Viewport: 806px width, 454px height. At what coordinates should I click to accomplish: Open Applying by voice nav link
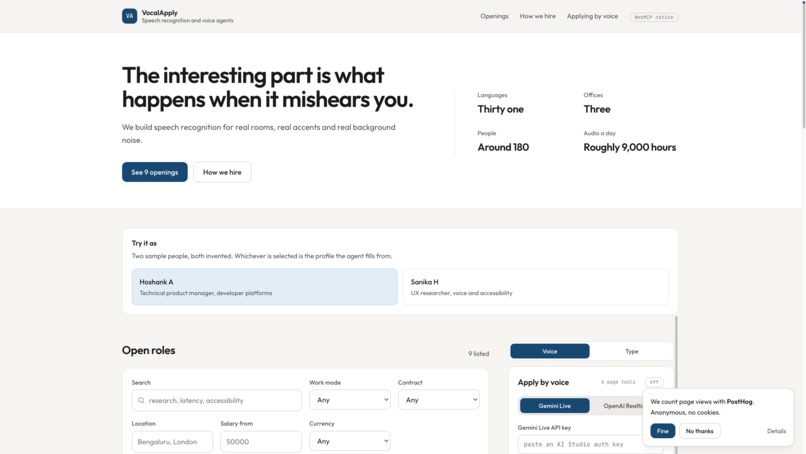pyautogui.click(x=593, y=16)
